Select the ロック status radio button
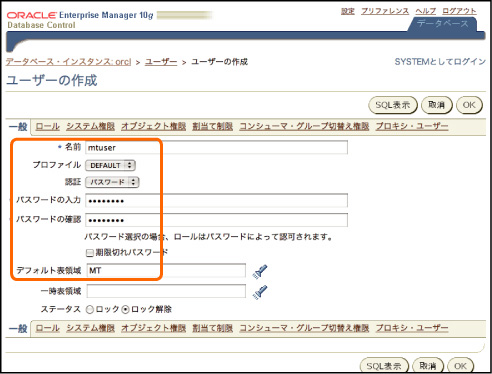The width and height of the screenshot is (492, 374). point(90,309)
